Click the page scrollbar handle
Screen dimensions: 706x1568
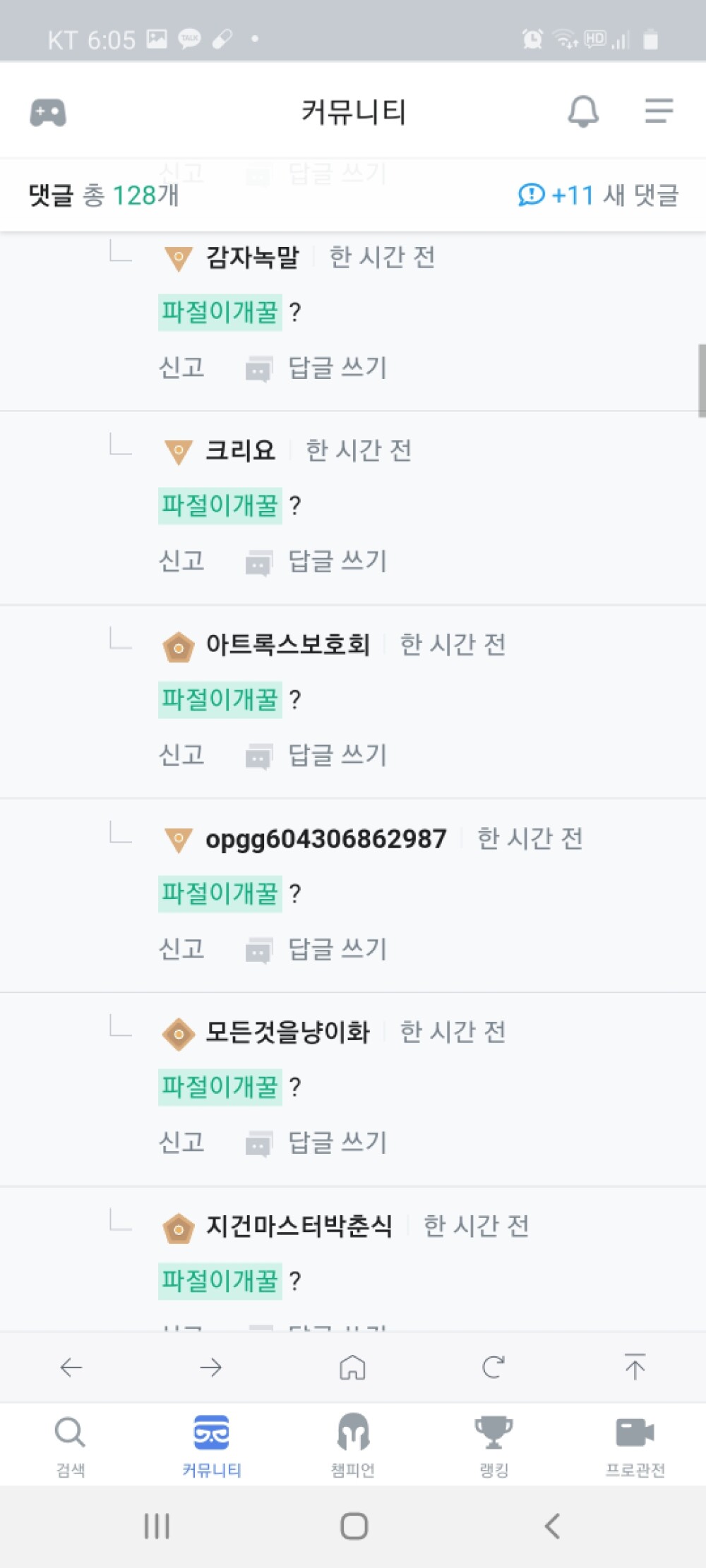pos(702,380)
